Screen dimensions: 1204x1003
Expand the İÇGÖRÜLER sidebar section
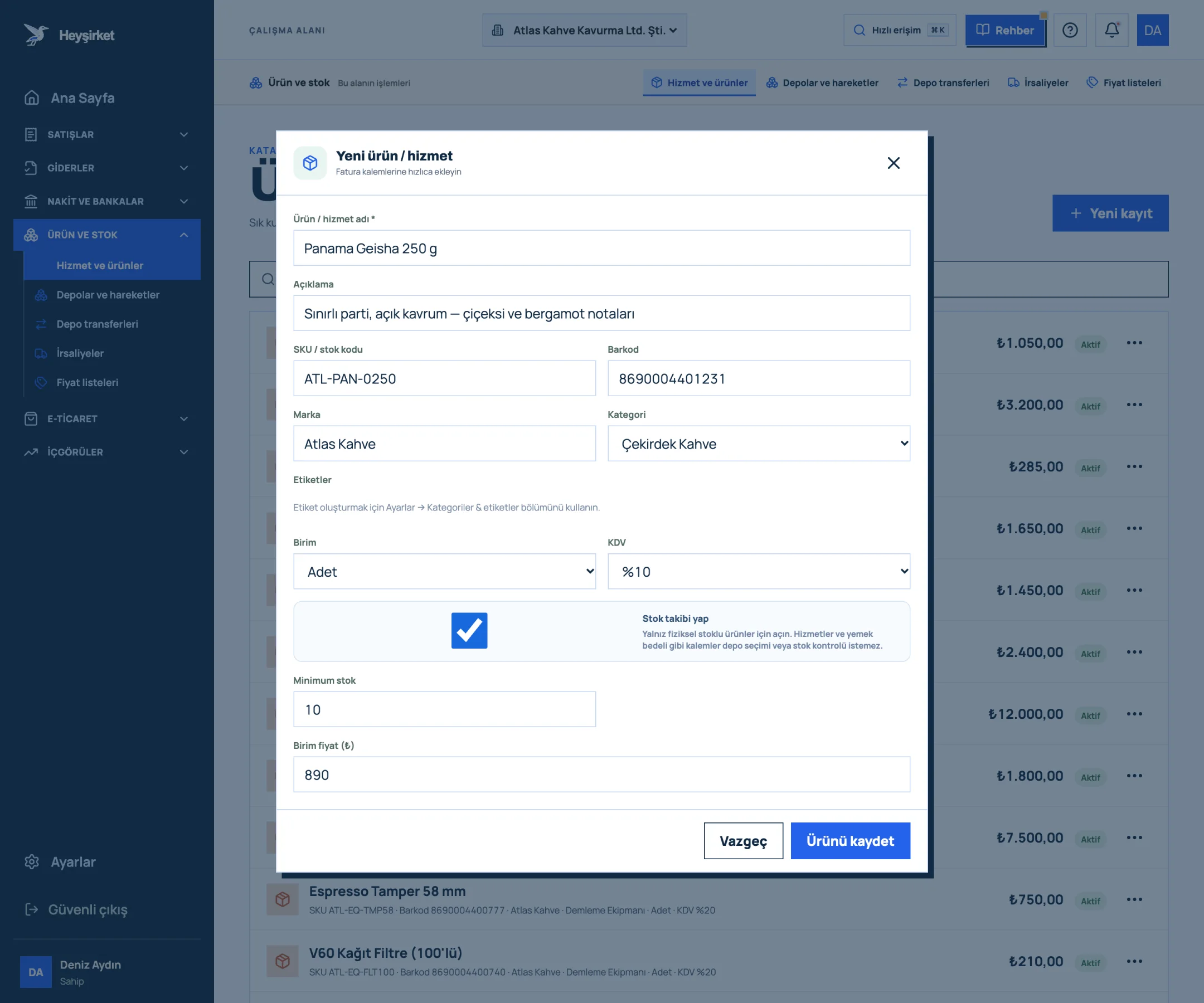[106, 452]
